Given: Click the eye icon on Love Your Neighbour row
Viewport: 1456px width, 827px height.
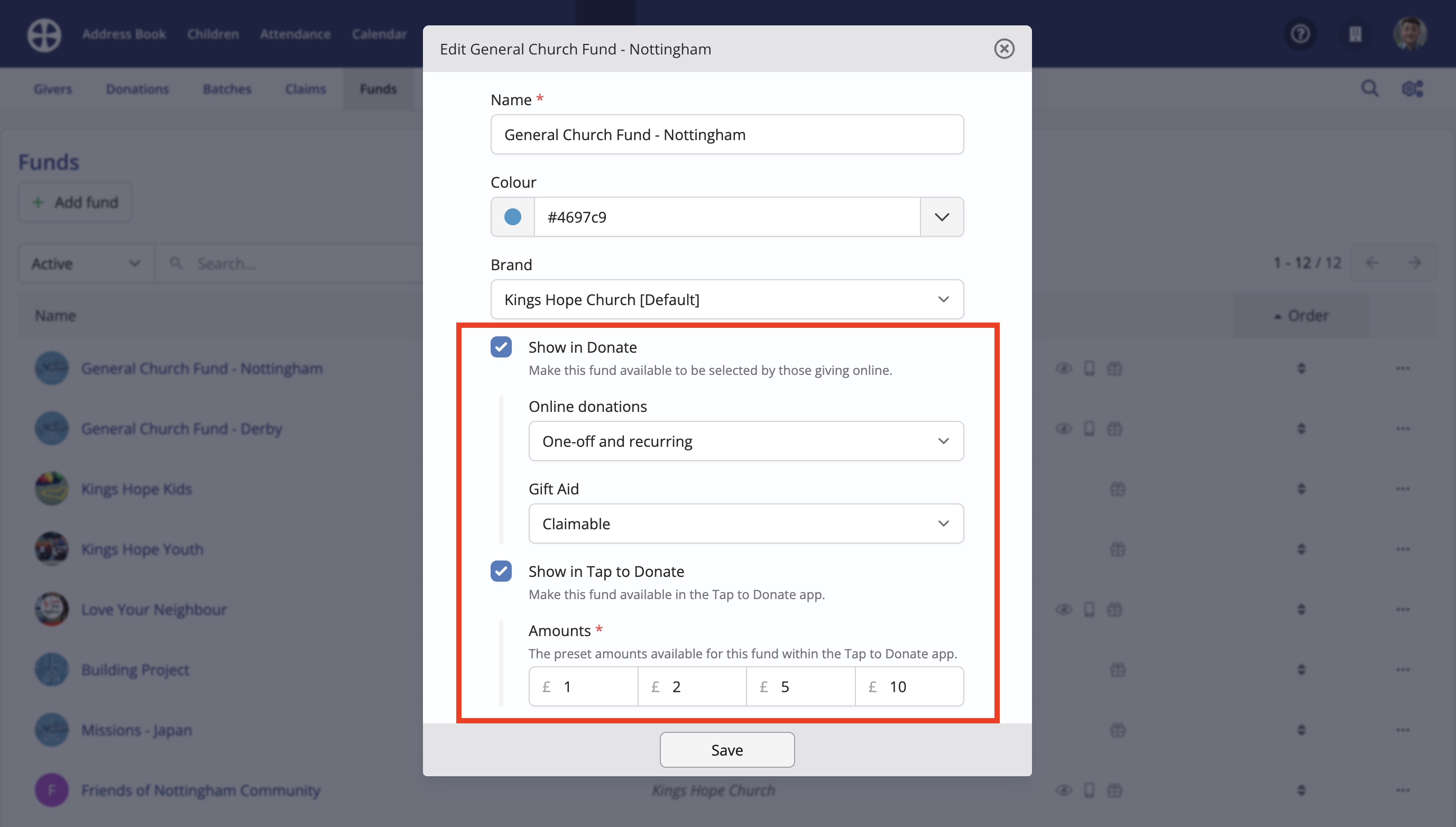Looking at the screenshot, I should click(x=1064, y=610).
